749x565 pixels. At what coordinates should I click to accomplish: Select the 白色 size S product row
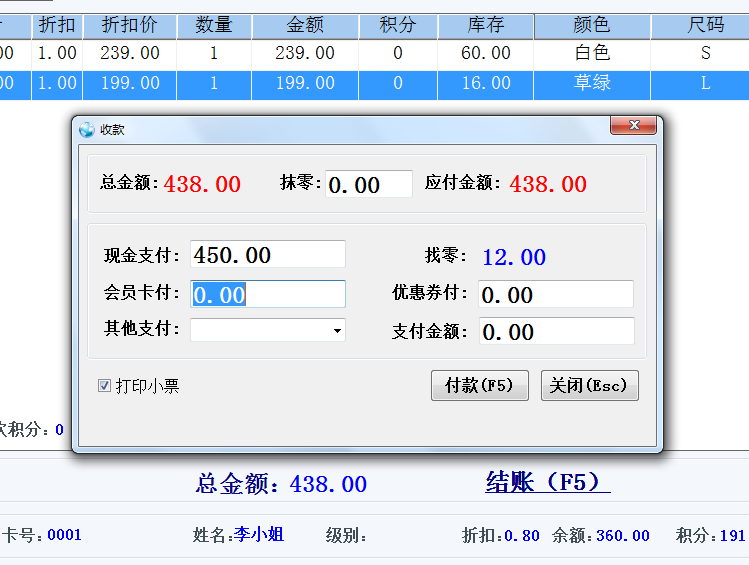tap(400, 54)
